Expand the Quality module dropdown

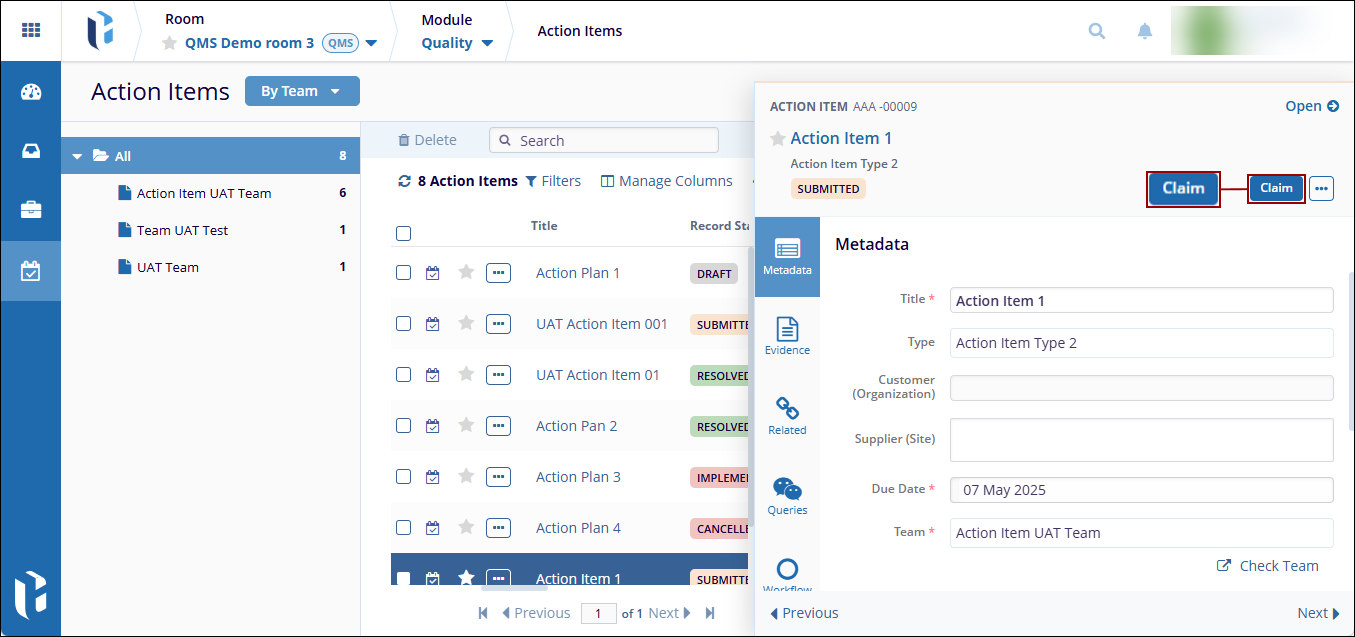click(458, 43)
